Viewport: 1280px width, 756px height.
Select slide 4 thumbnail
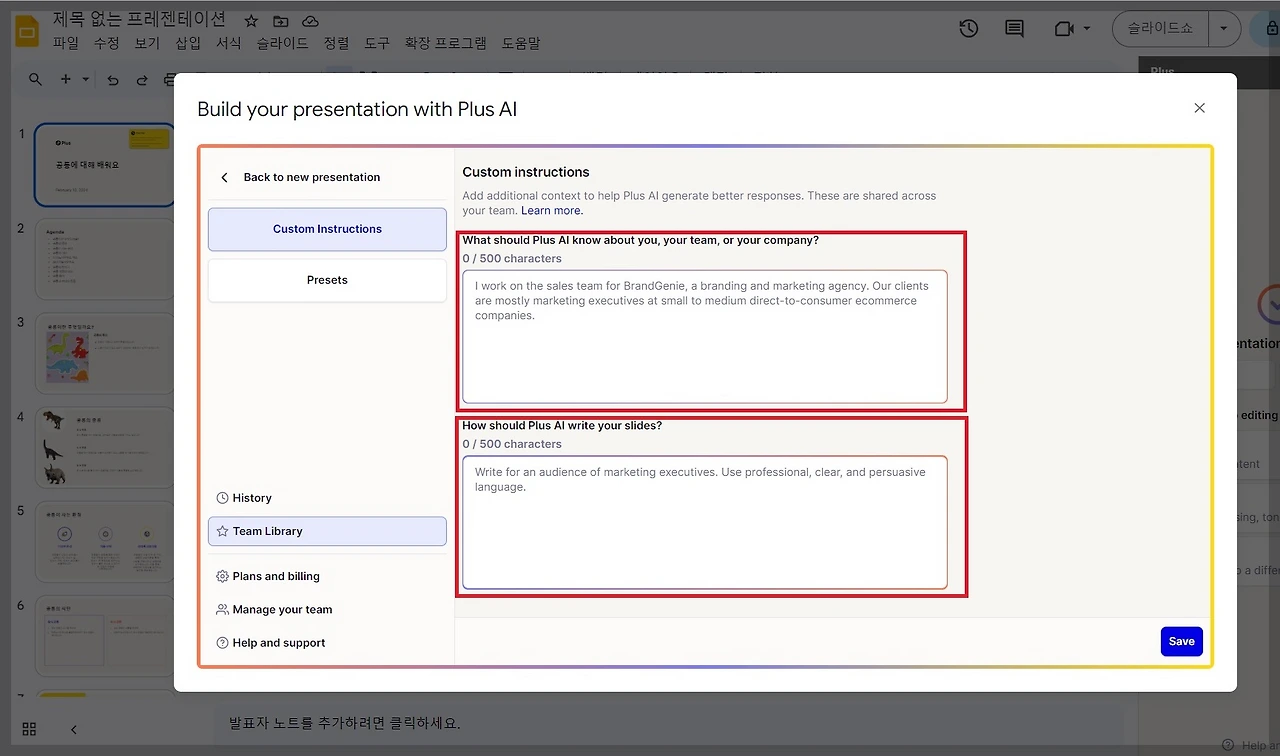(104, 448)
